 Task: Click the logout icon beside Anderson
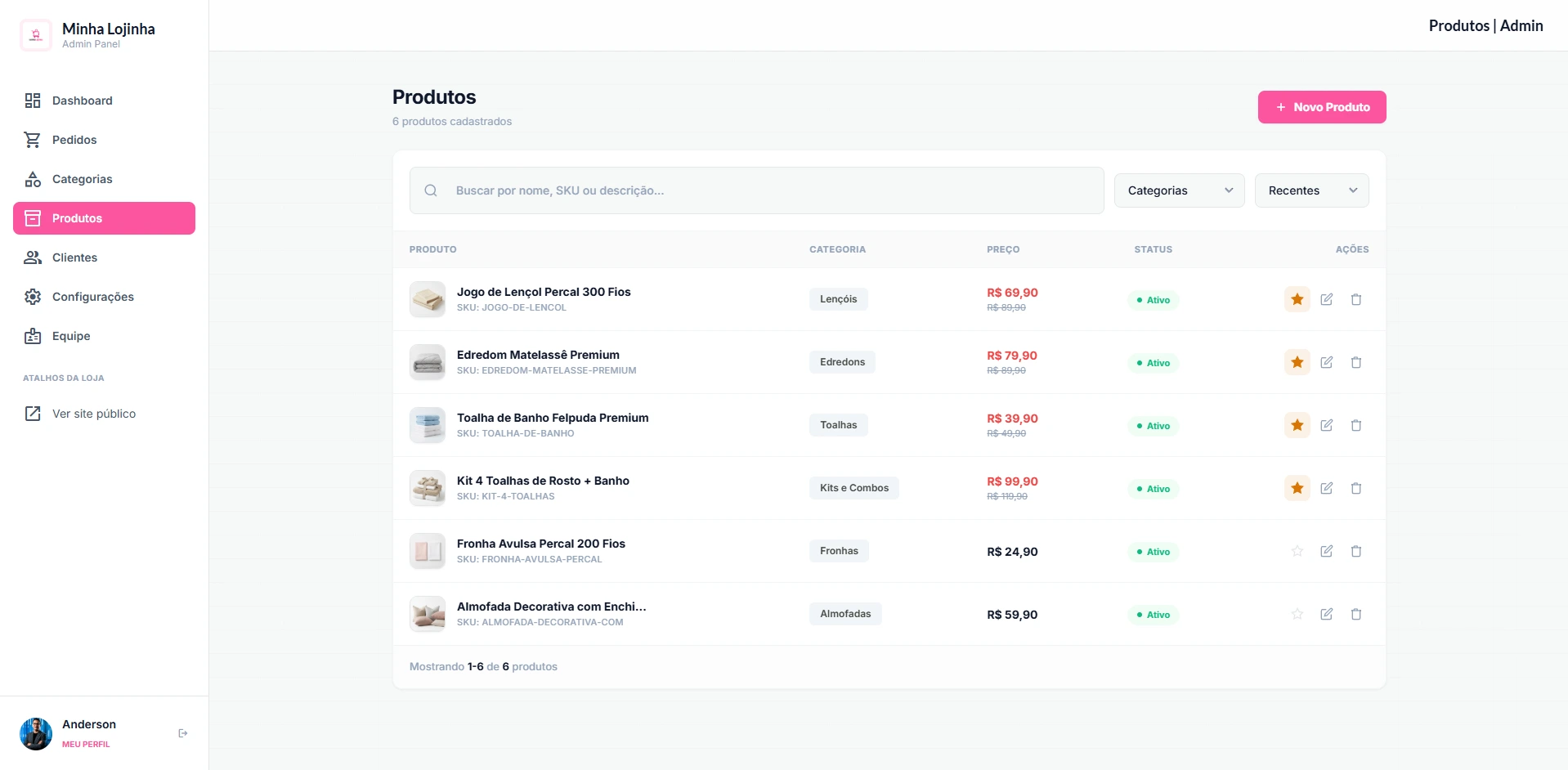(x=182, y=733)
